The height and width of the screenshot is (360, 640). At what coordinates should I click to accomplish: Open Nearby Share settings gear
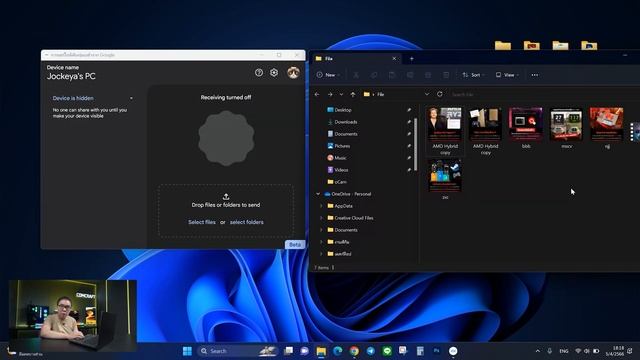[274, 73]
